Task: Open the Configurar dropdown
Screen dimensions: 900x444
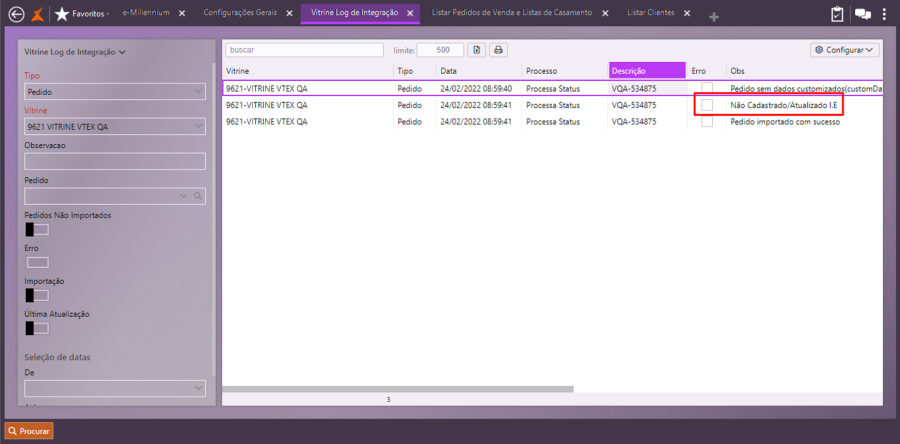Action: pos(844,50)
